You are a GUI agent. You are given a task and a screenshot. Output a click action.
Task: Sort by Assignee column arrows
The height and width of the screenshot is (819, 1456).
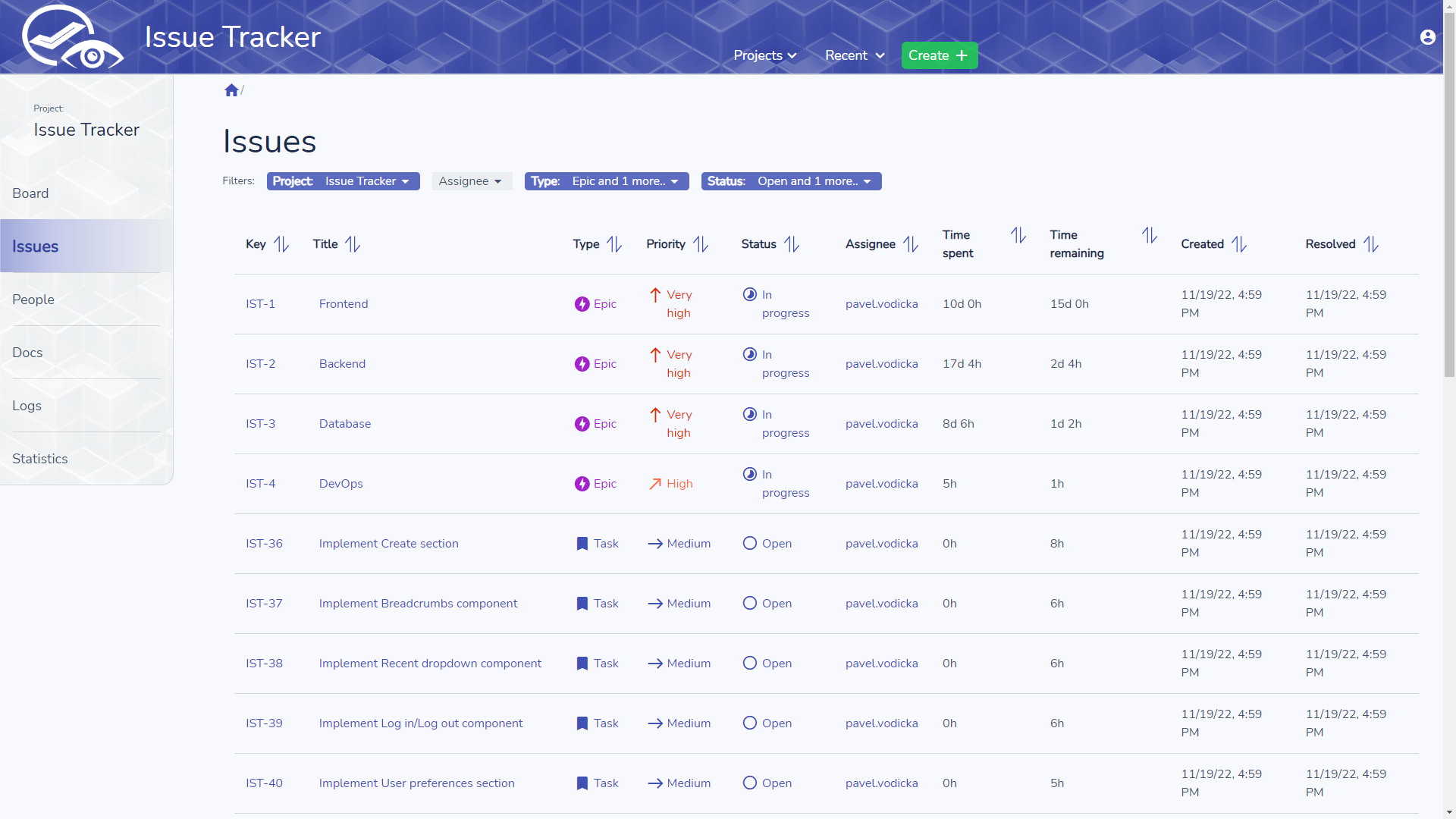coord(910,244)
